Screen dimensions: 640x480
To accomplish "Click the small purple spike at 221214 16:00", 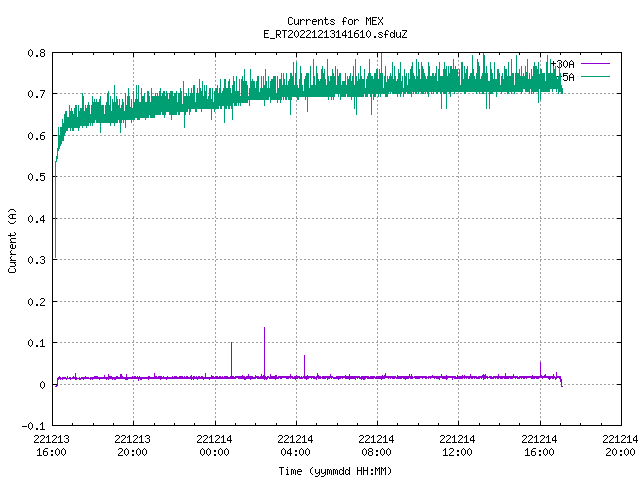I will click(x=541, y=369).
